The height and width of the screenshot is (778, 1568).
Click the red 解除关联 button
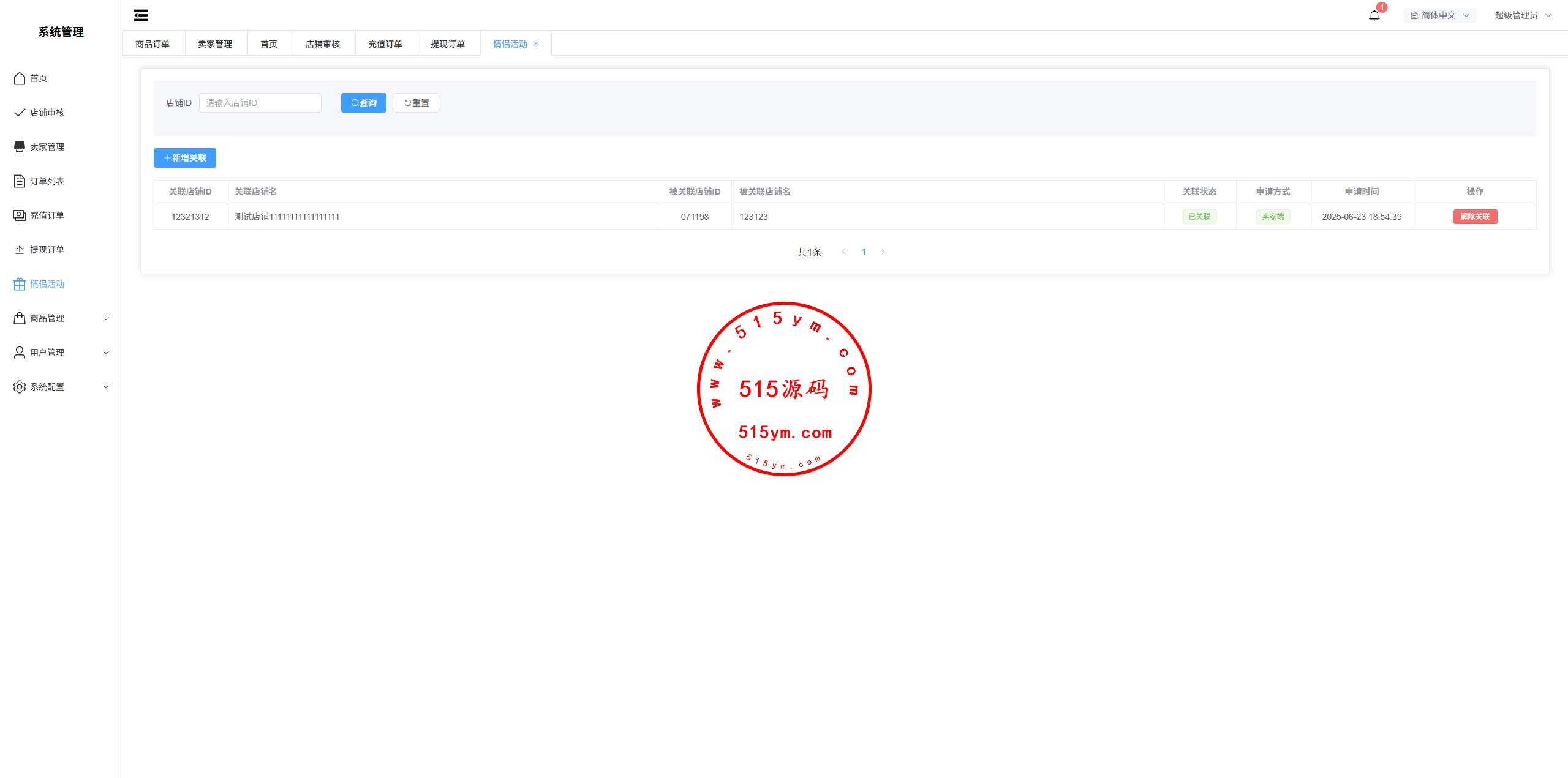tap(1475, 217)
